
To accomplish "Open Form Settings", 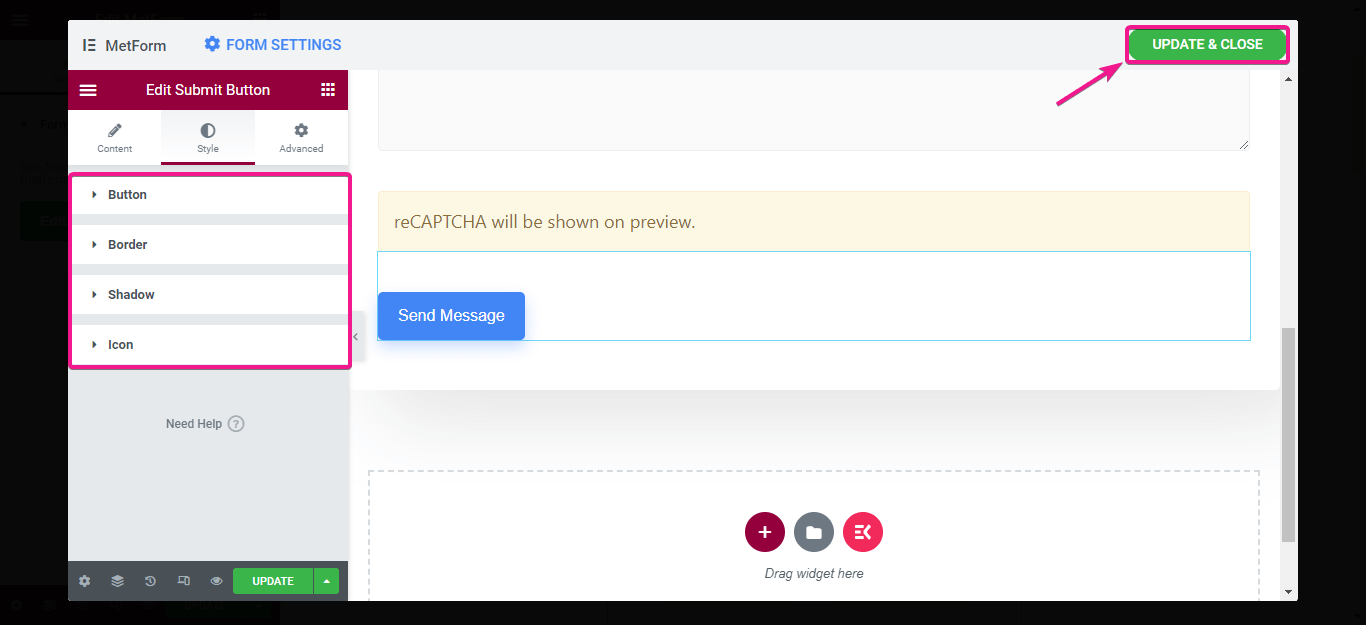I will tap(273, 45).
